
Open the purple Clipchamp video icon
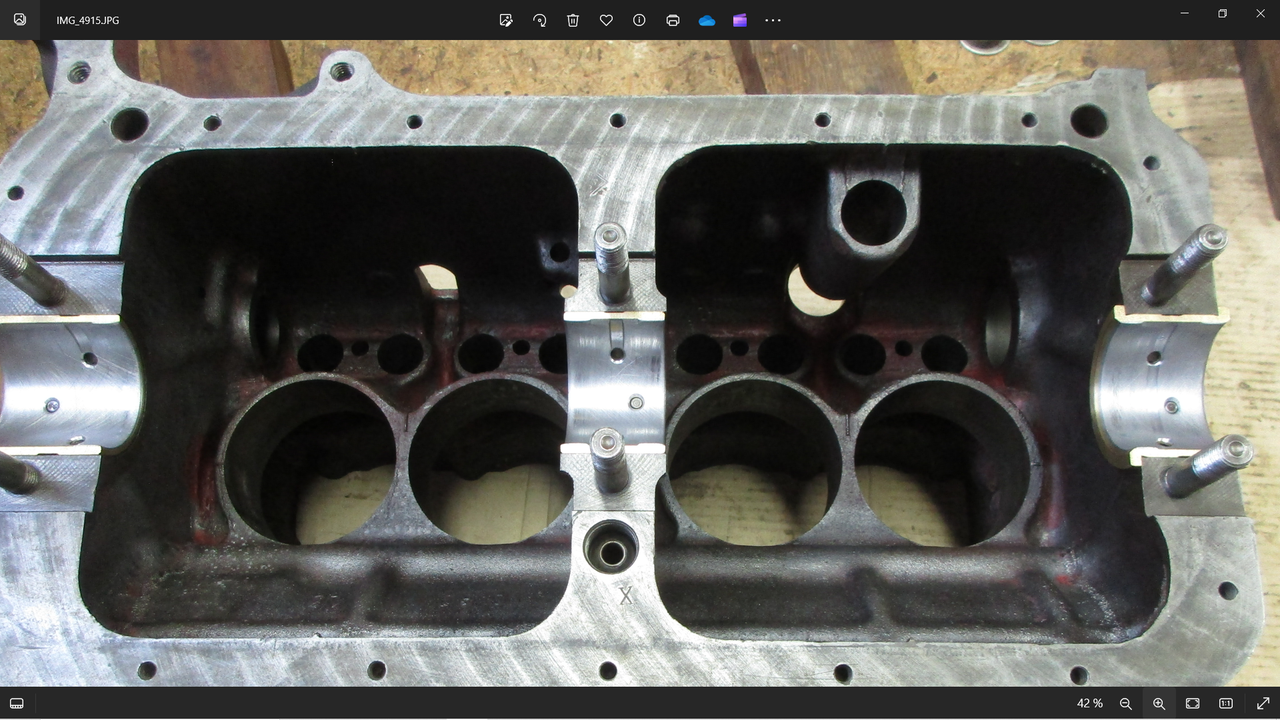click(740, 20)
